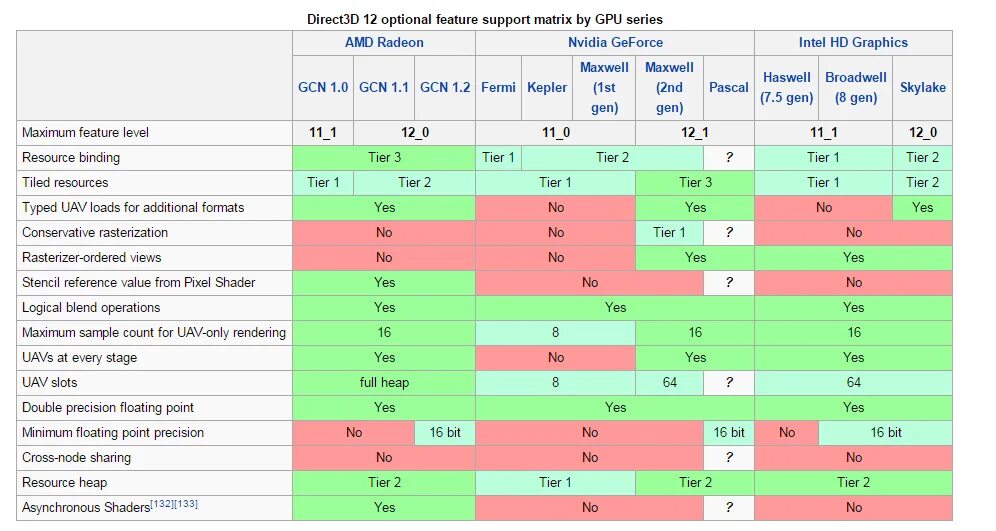This screenshot has width=996, height=531.
Task: Open the AMD Radeon link
Action: click(384, 43)
